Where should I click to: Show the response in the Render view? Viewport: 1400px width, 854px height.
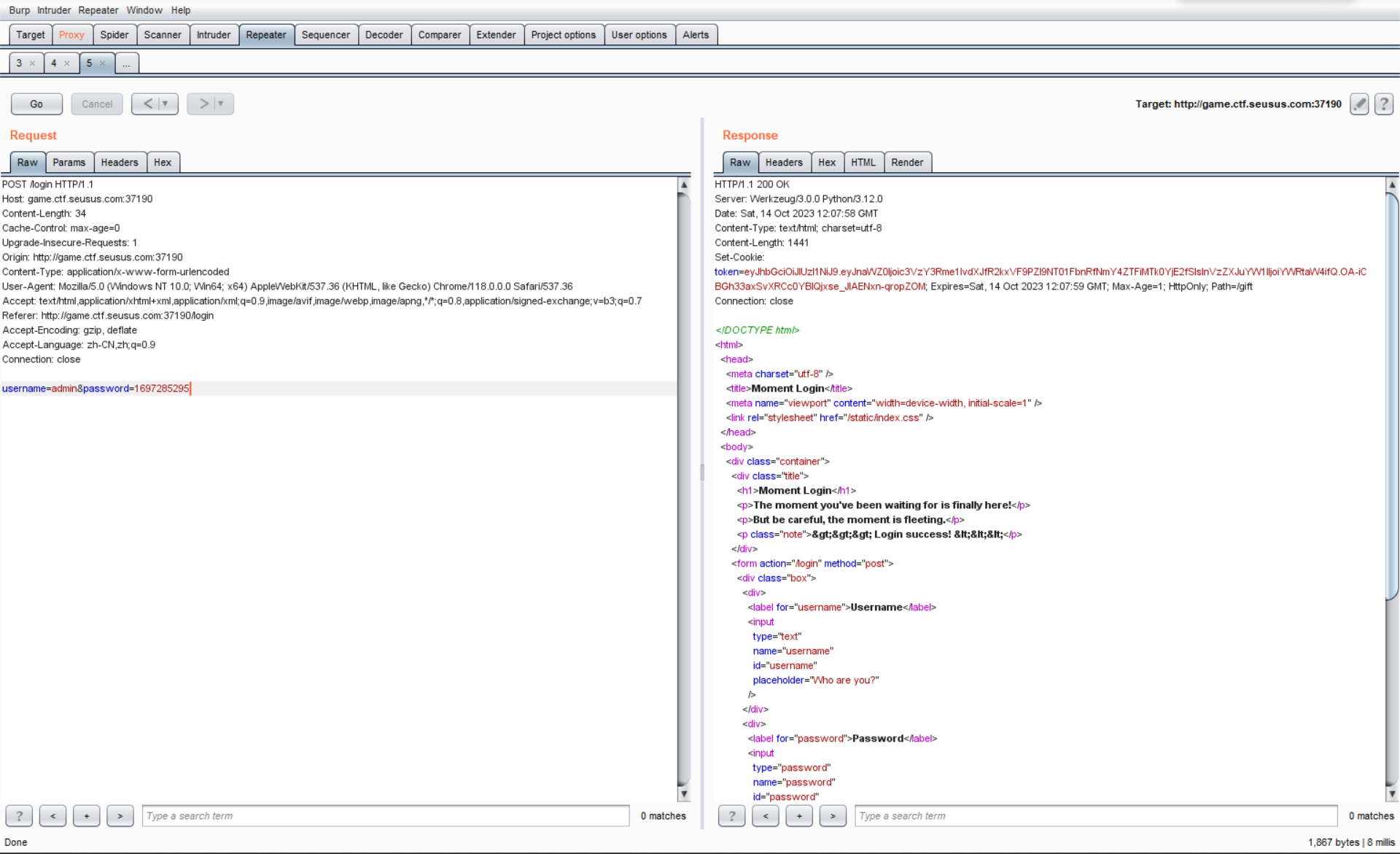(x=906, y=162)
